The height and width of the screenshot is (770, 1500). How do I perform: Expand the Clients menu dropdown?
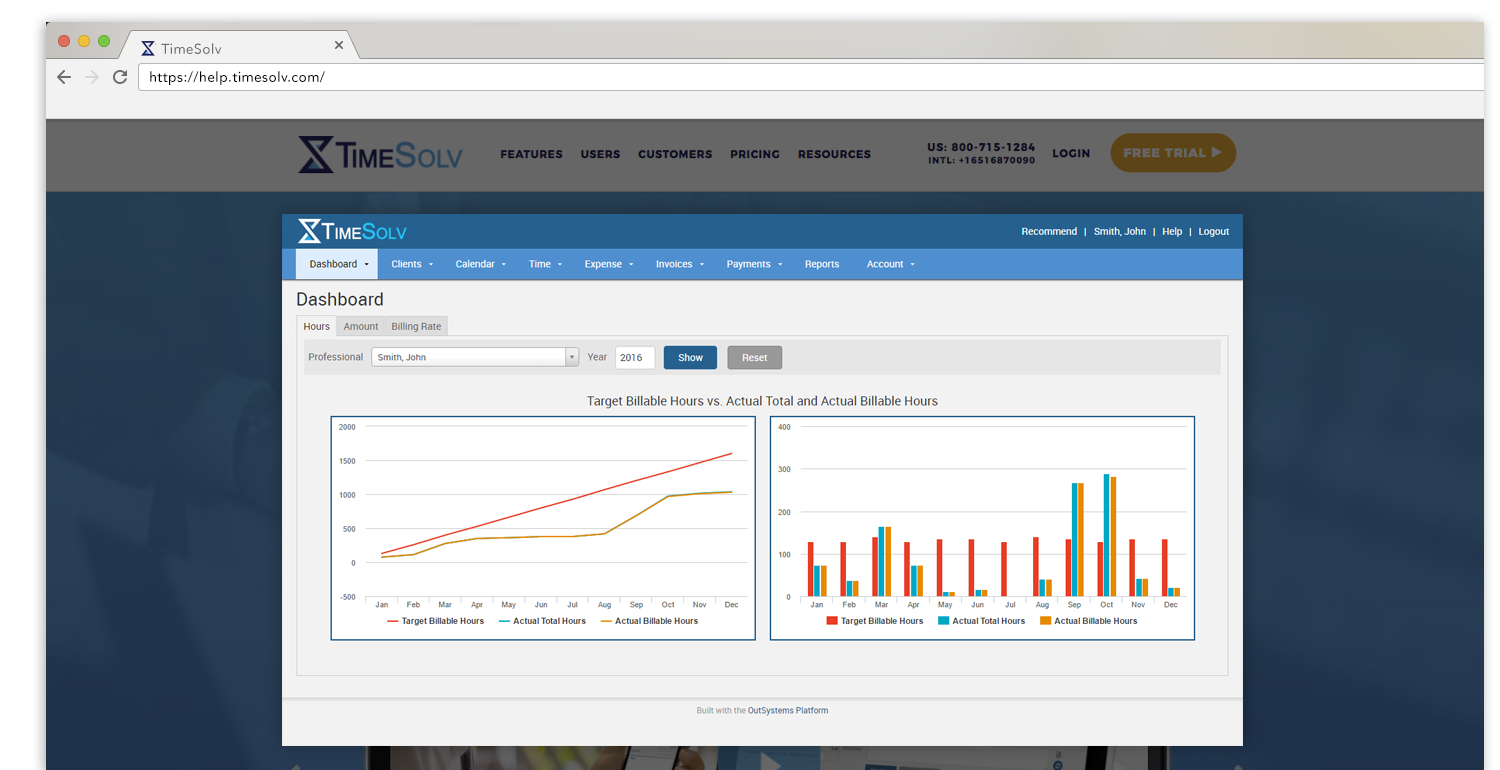[412, 264]
